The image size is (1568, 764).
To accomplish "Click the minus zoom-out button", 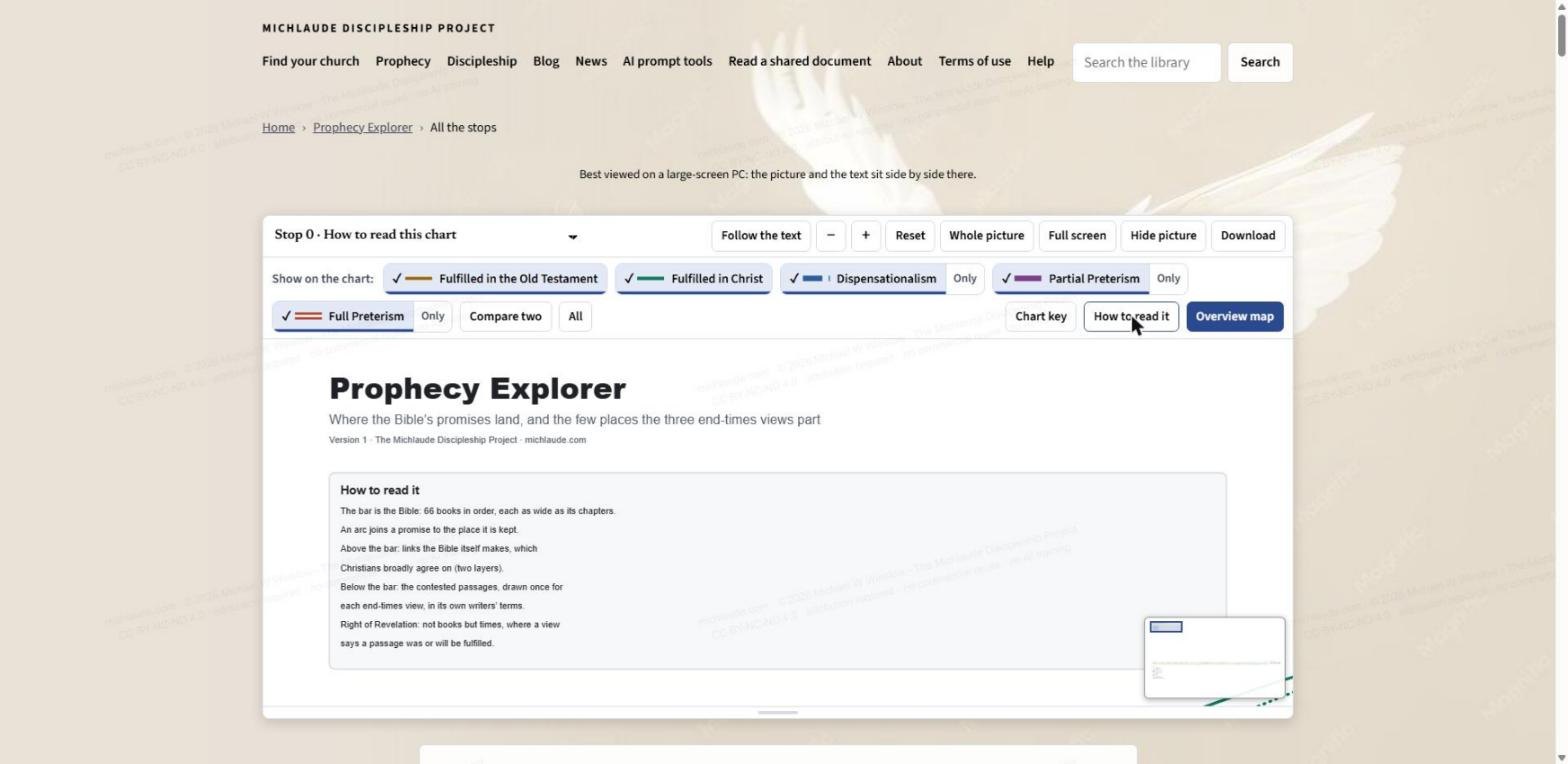I will (831, 236).
